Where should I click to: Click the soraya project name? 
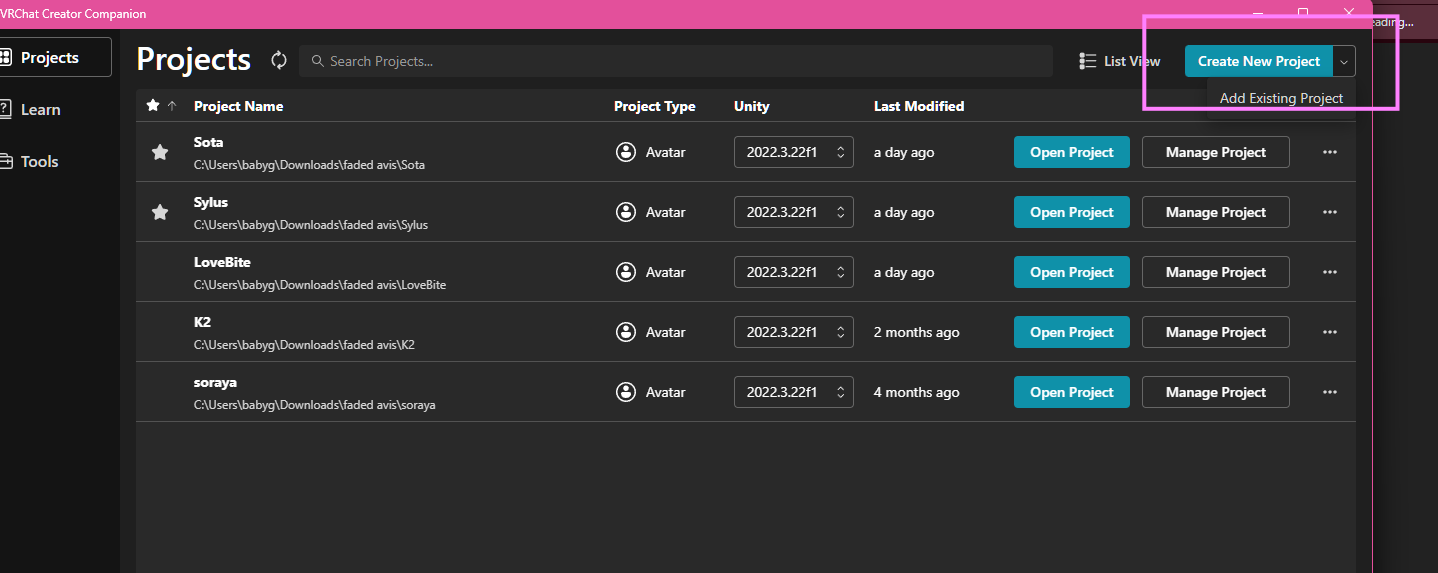(x=215, y=383)
